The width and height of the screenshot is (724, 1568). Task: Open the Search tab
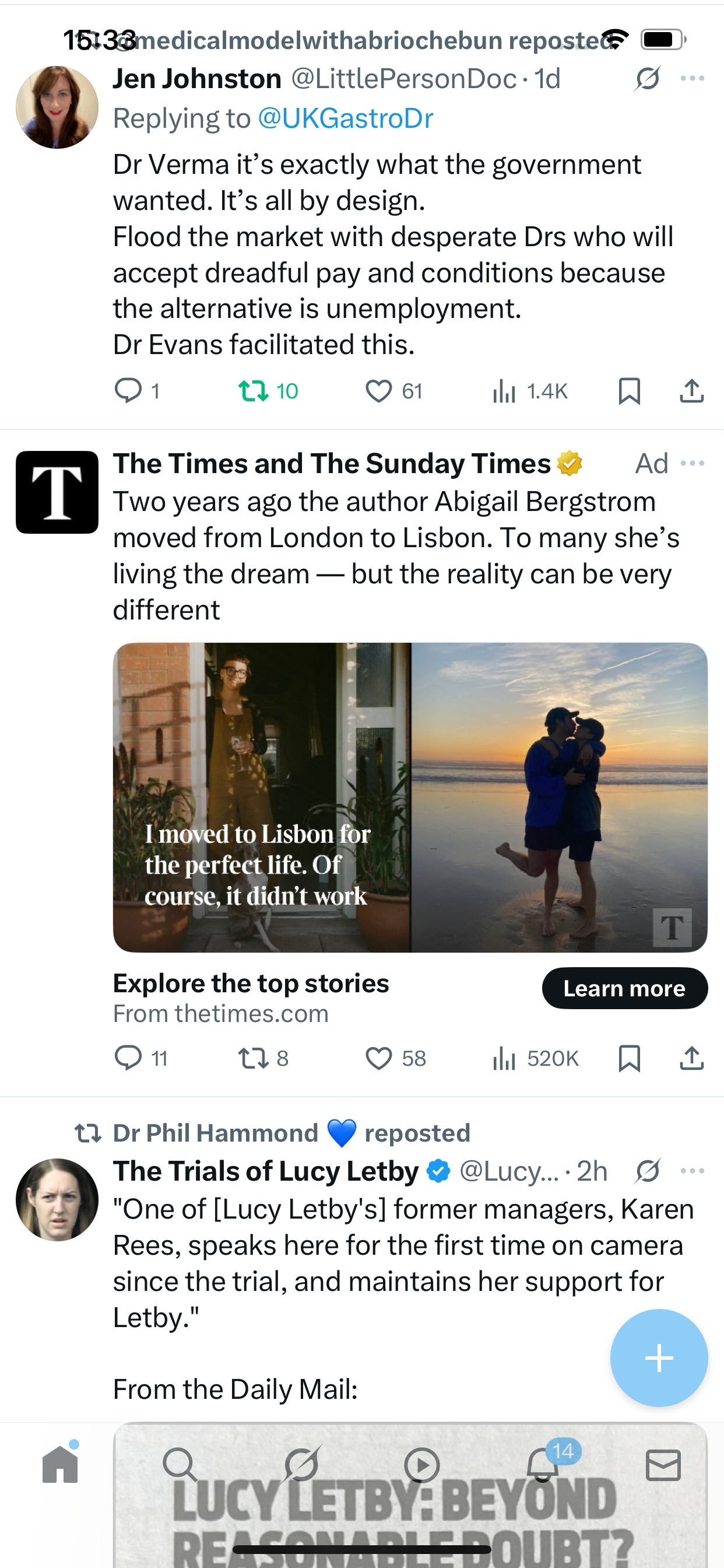click(180, 1465)
